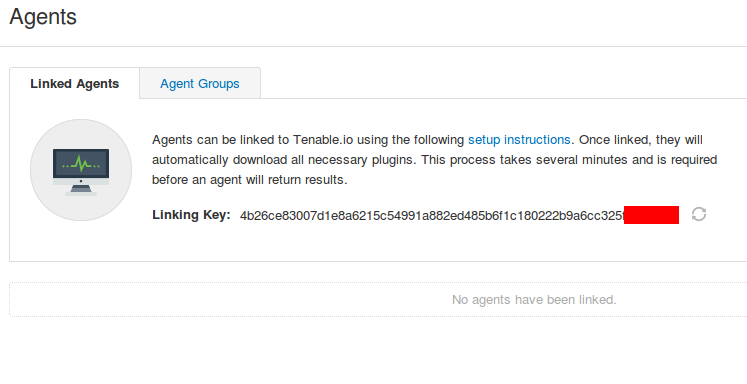Screen dimensions: 747x384
Task: Click the monitor heartbeat agent icon
Action: (81, 172)
